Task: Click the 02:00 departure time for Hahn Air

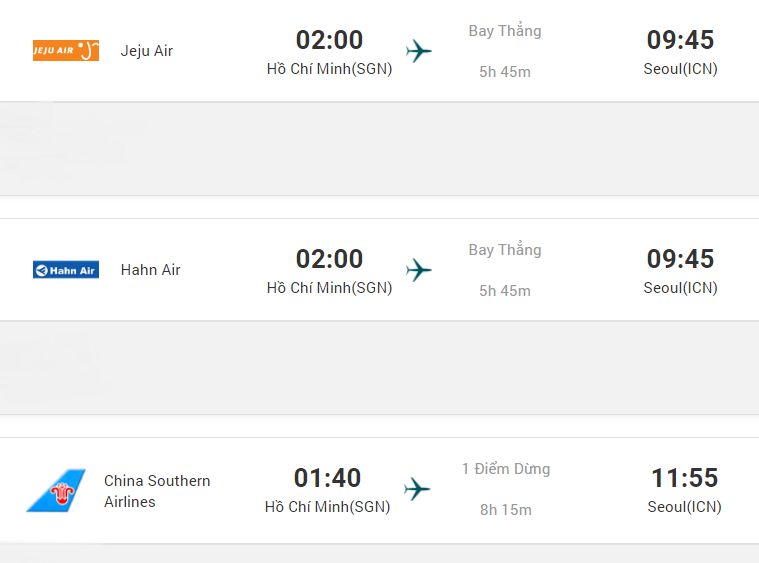Action: (329, 259)
